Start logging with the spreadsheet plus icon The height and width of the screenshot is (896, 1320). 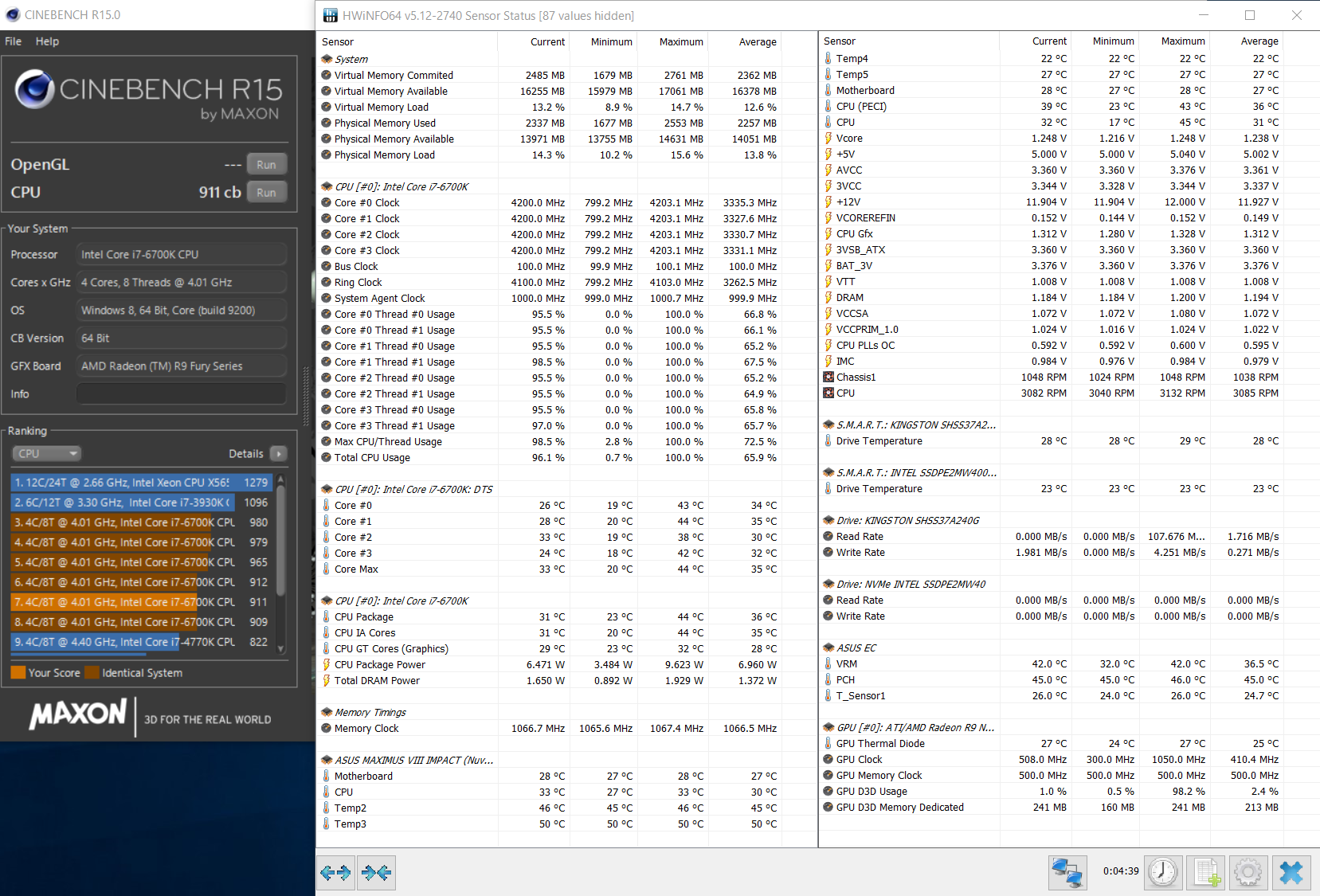click(x=1206, y=873)
